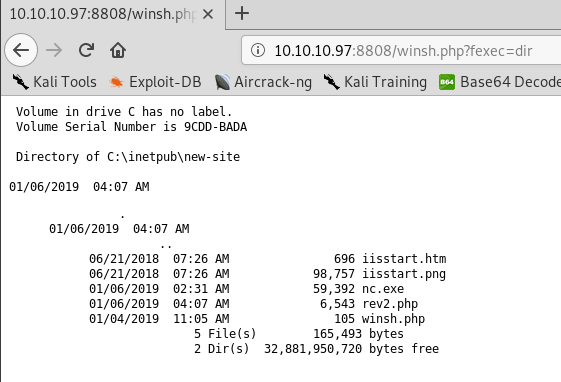Select the 10.10.10.97:8808/winsh.php tab

113,14
